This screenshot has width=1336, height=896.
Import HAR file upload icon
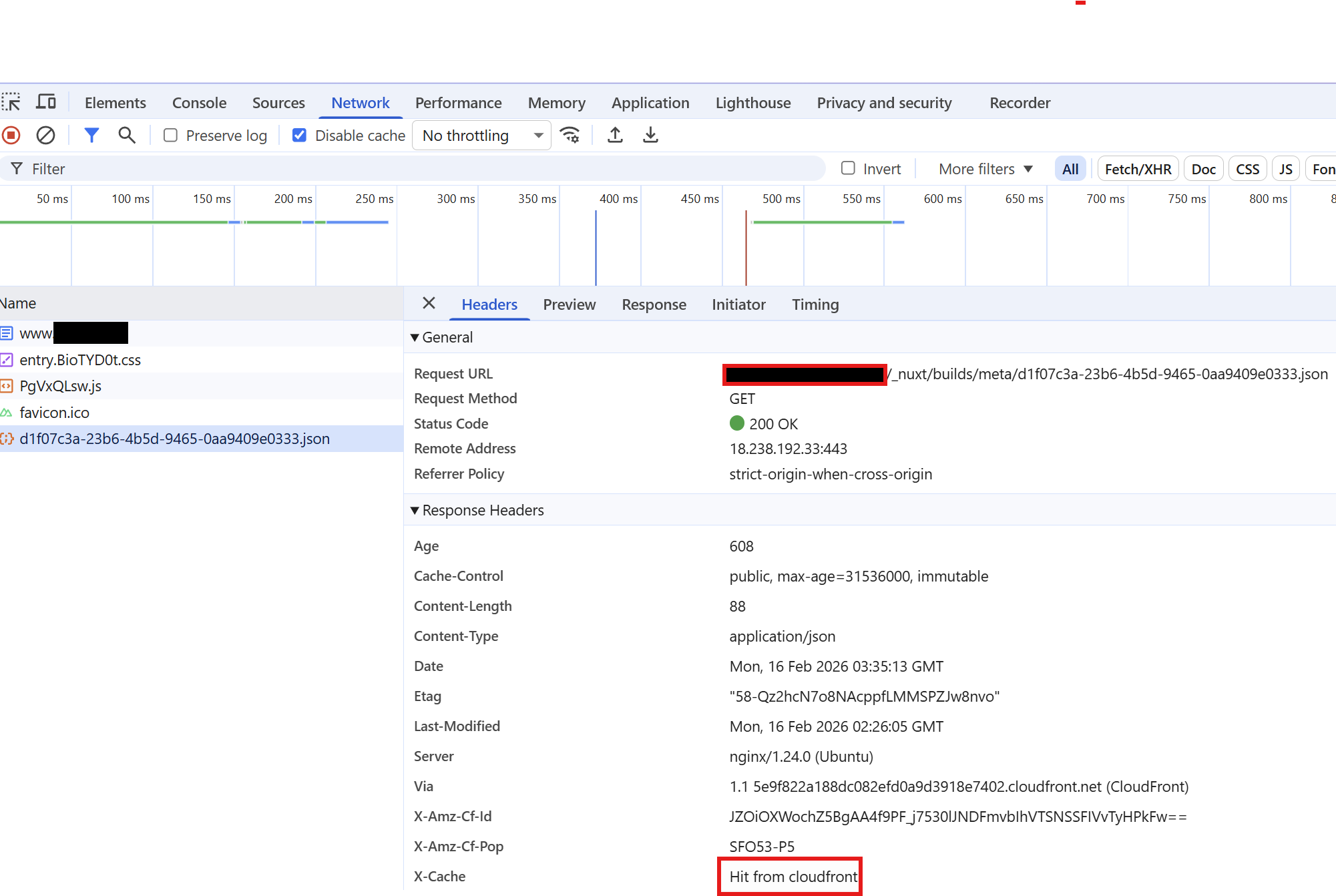615,136
